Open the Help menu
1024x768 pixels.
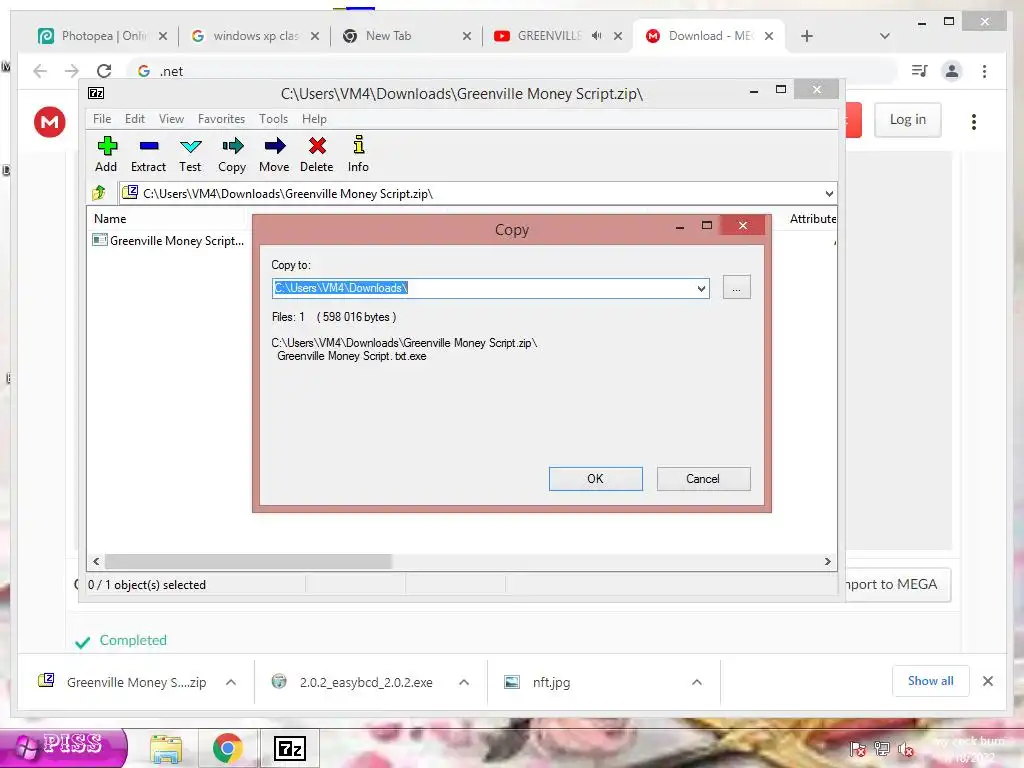tap(314, 119)
